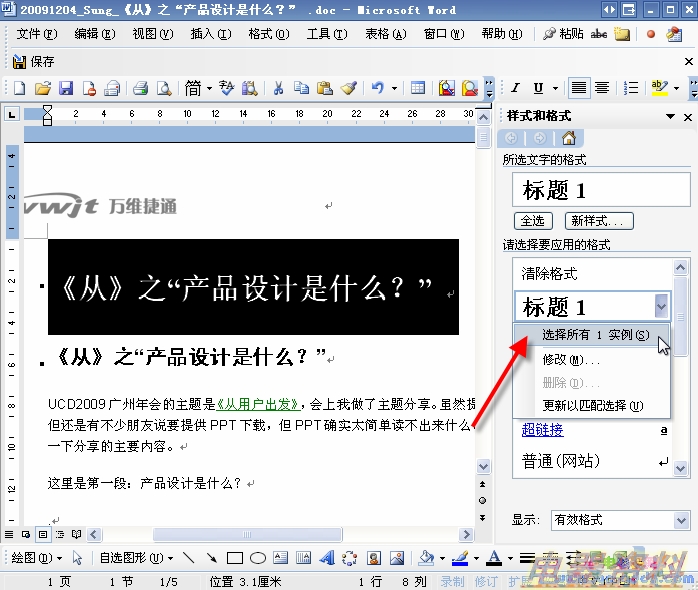Viewport: 698px width, 590px height.
Task: Click the font color A swatch
Action: 493,558
